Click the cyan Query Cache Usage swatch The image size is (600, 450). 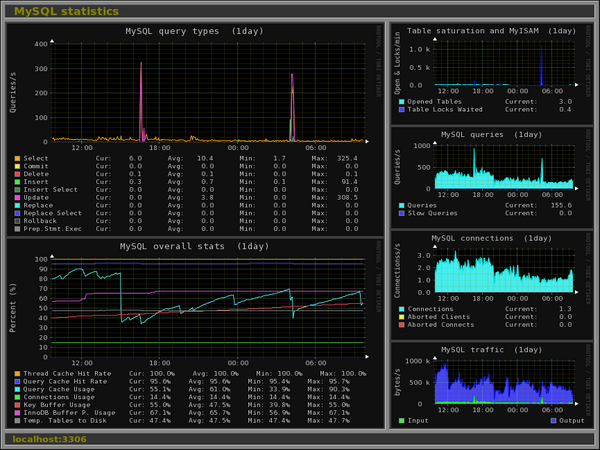[17, 389]
